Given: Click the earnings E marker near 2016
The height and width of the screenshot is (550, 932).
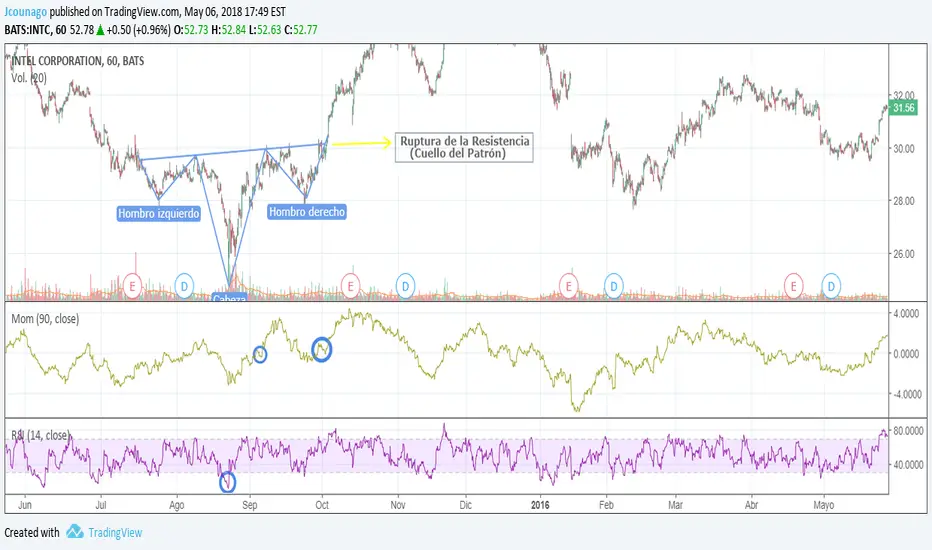Looking at the screenshot, I should 569,286.
